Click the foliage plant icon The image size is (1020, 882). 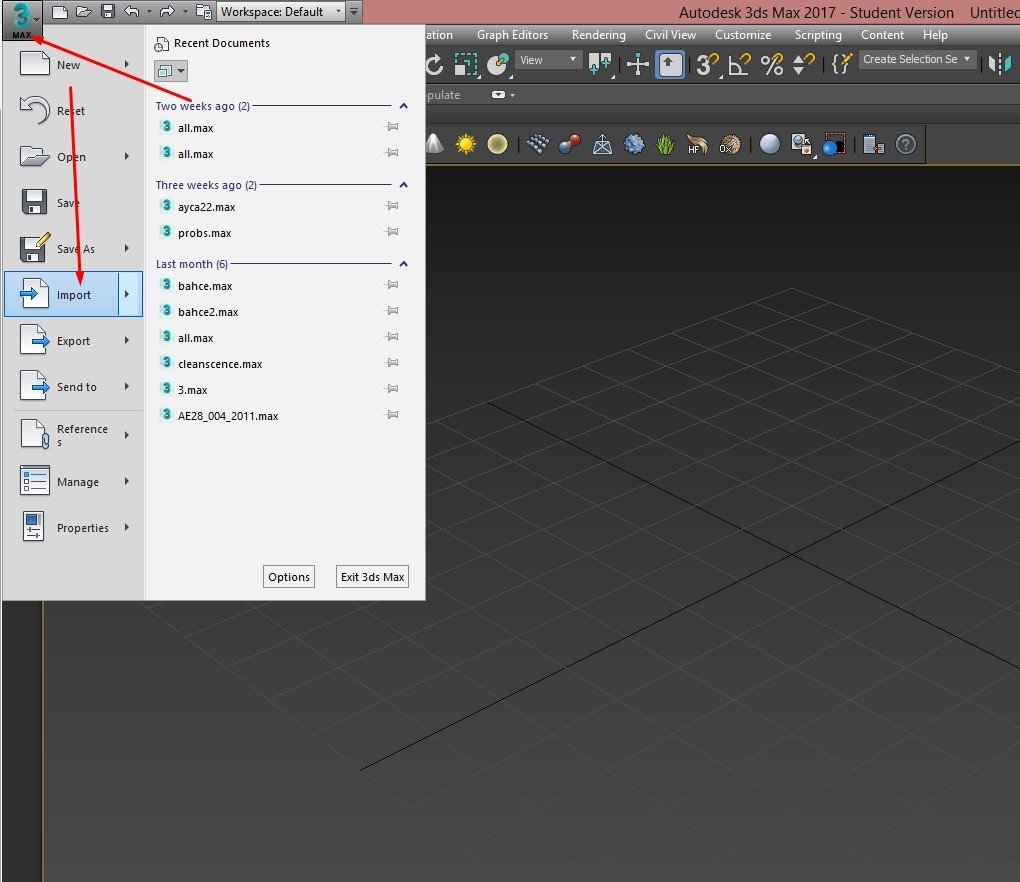[665, 144]
